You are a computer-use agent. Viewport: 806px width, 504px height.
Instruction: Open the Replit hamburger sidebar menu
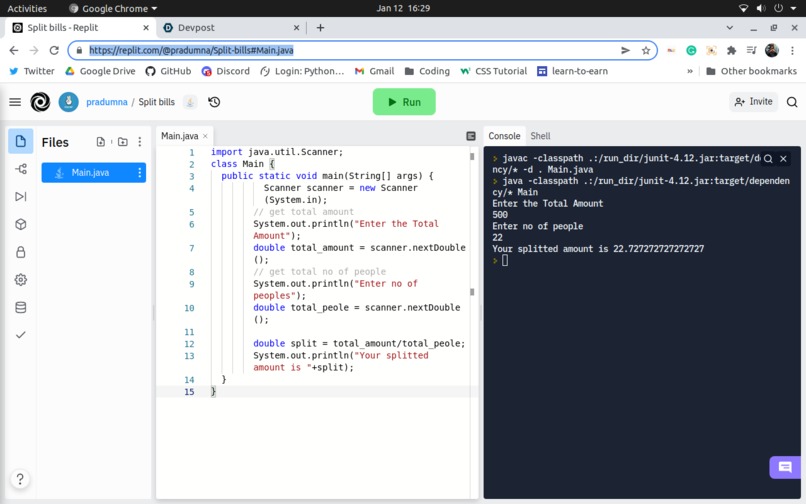pyautogui.click(x=15, y=102)
